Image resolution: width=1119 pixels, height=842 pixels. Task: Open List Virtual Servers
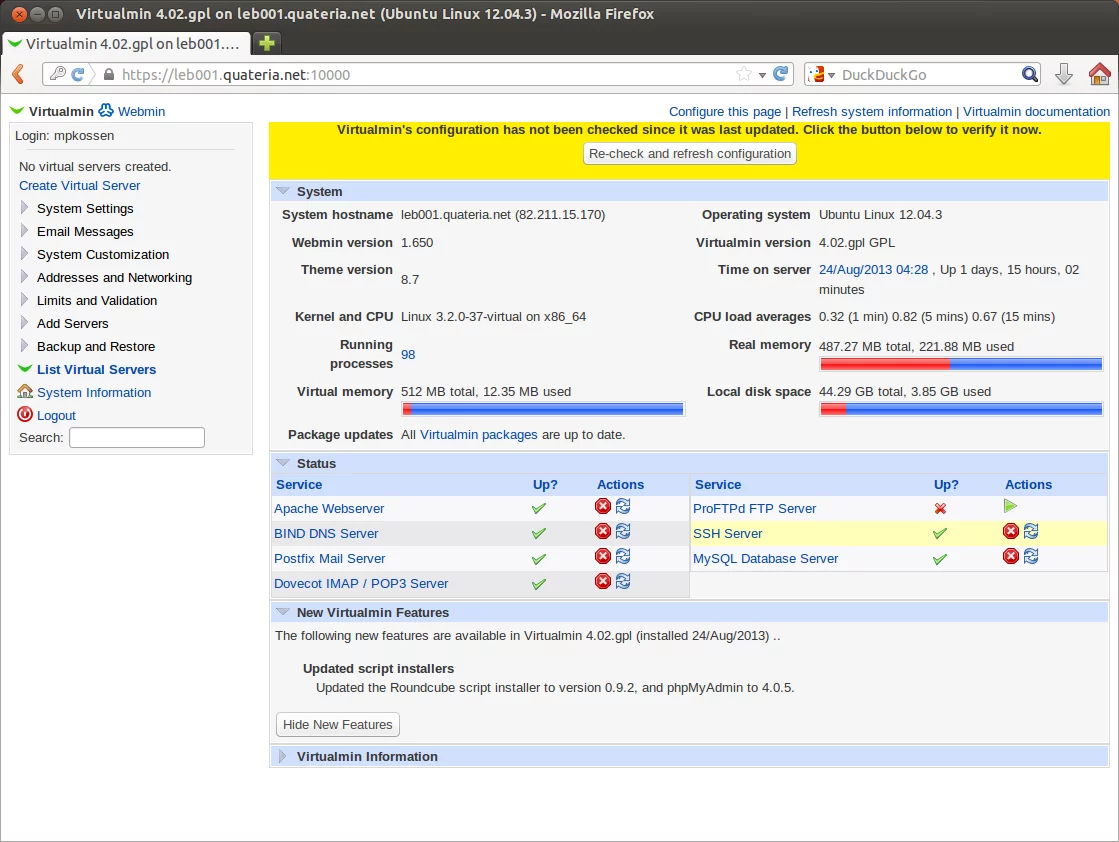tap(96, 370)
